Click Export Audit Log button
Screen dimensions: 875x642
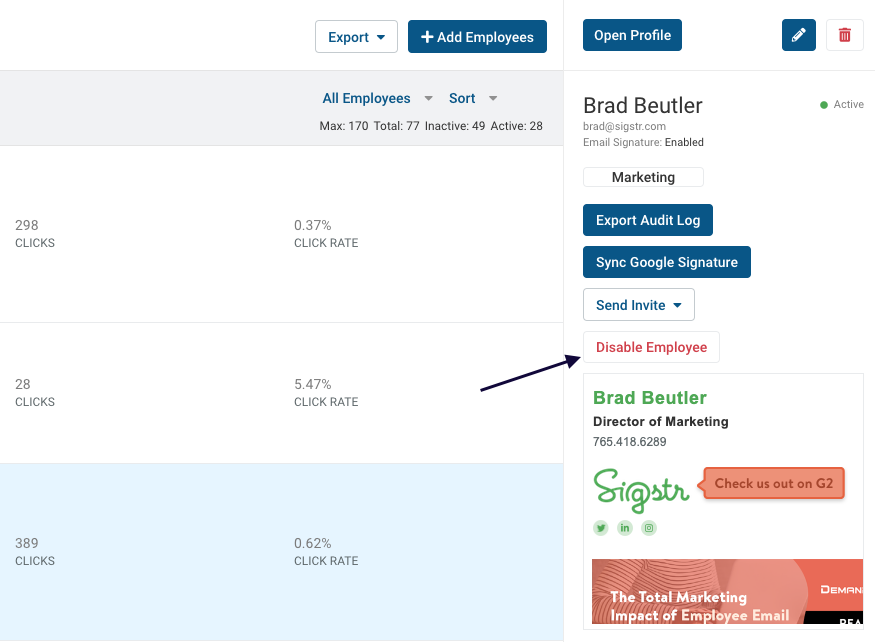pyautogui.click(x=647, y=220)
